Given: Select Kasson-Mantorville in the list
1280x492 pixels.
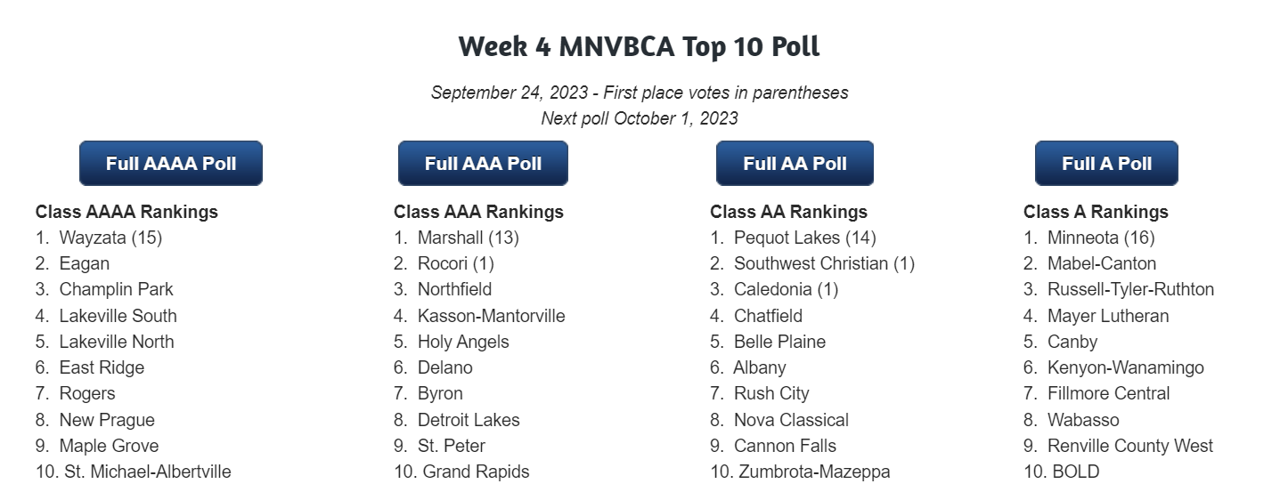Looking at the screenshot, I should coord(491,316).
